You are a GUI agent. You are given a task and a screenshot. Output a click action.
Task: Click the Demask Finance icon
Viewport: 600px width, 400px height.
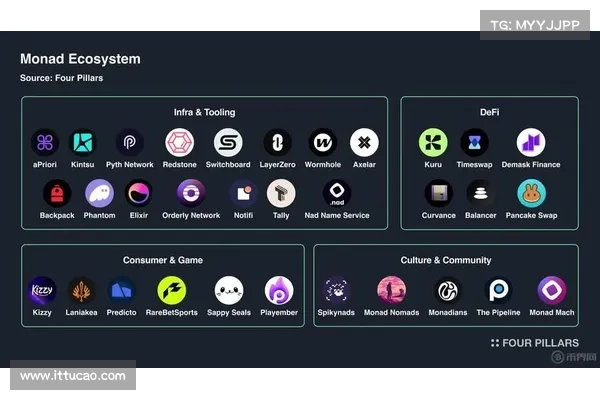tap(531, 143)
